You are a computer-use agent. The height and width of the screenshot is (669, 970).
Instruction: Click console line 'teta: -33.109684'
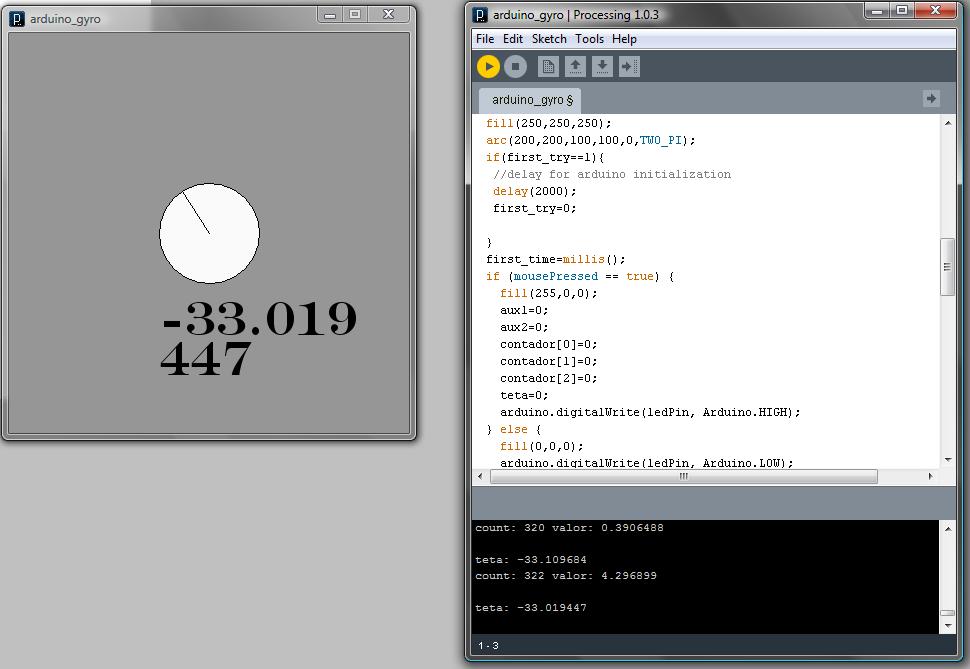pos(531,559)
